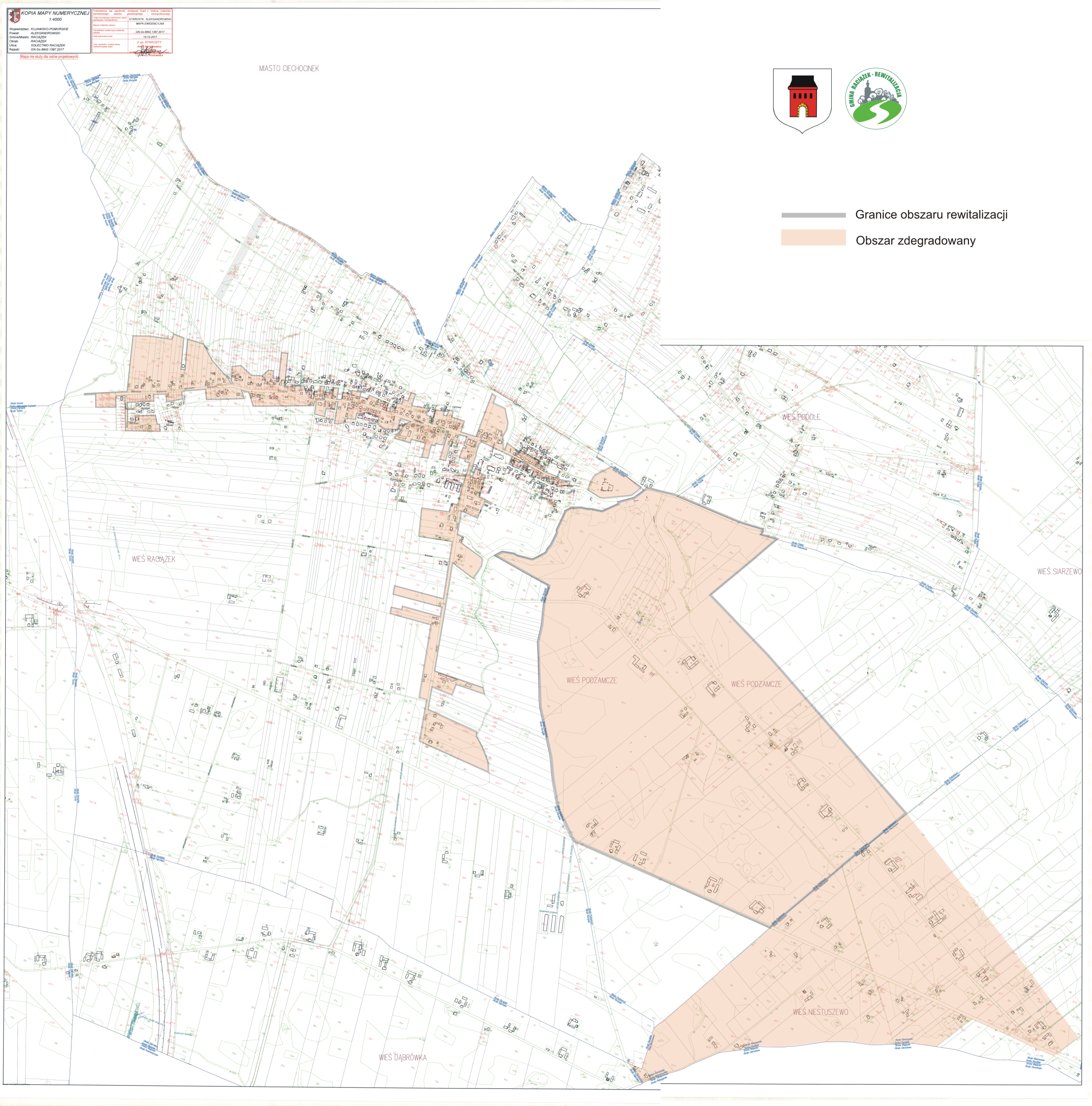
Task: Click the right 'WIEŚ PODZAMCZE' map label
Action: [756, 684]
